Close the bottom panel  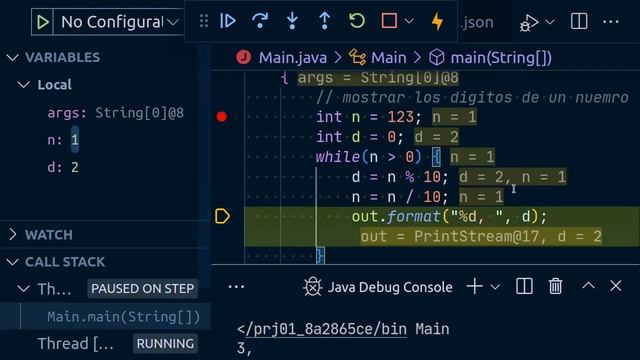[x=616, y=286]
